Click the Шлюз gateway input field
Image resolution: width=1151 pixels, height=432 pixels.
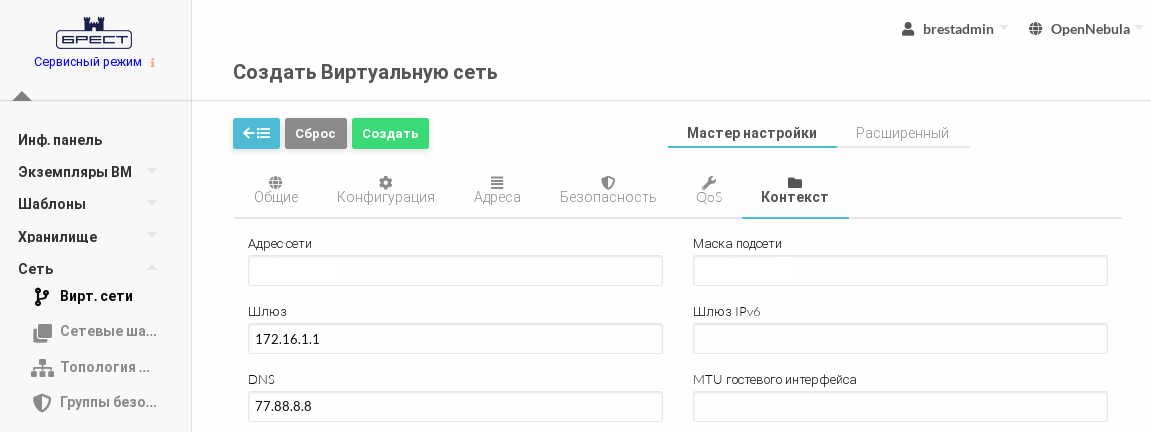click(x=455, y=339)
